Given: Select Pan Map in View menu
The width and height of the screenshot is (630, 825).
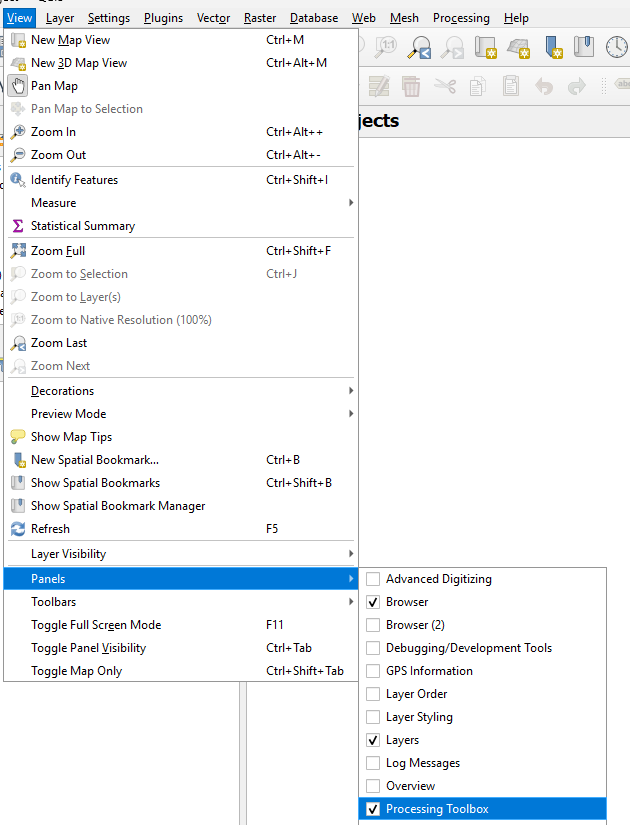Looking at the screenshot, I should tap(54, 86).
